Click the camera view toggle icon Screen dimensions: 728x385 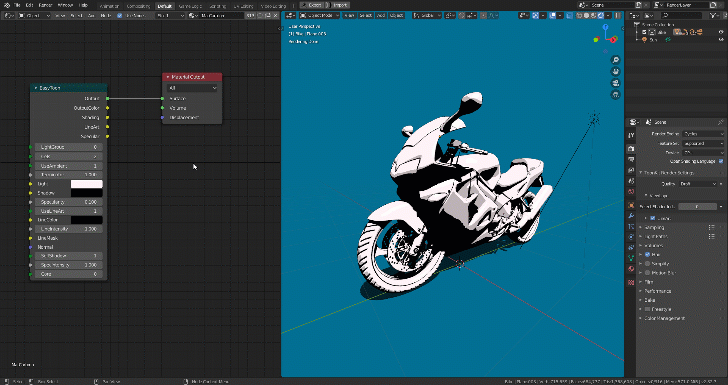(616, 83)
